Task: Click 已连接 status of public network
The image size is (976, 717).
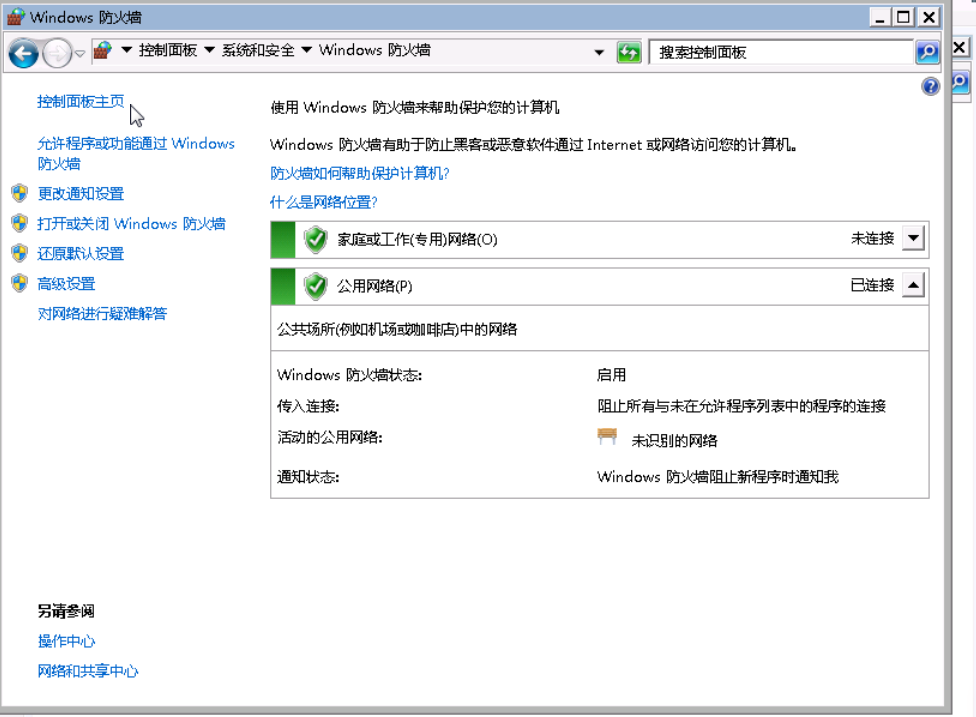Action: [x=873, y=285]
